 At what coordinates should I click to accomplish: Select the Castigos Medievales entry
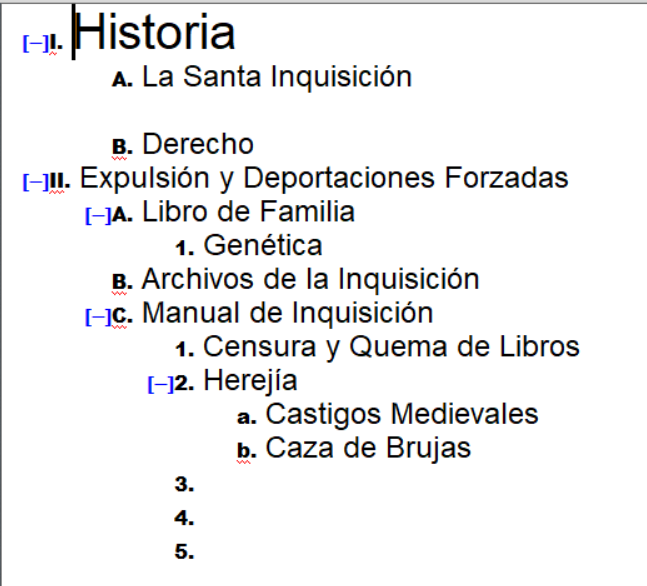tap(402, 414)
